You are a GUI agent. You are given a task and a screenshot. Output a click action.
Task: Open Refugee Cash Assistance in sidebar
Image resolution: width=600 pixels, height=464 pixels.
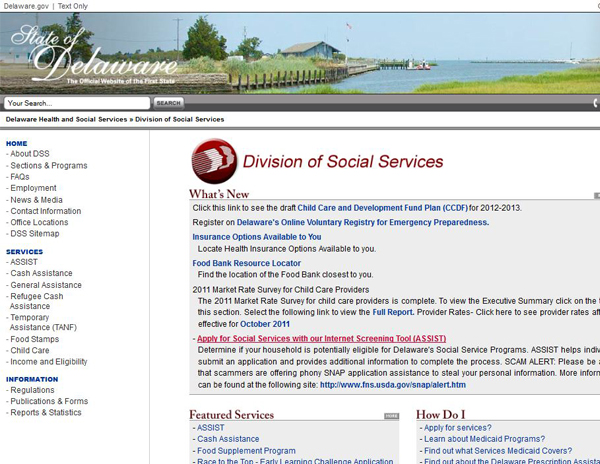(x=37, y=301)
